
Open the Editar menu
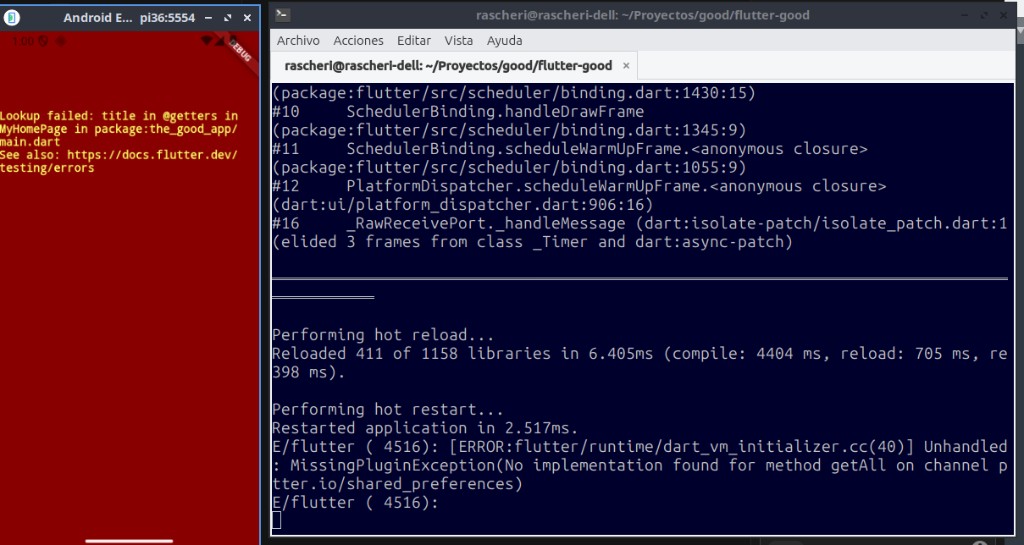point(413,40)
